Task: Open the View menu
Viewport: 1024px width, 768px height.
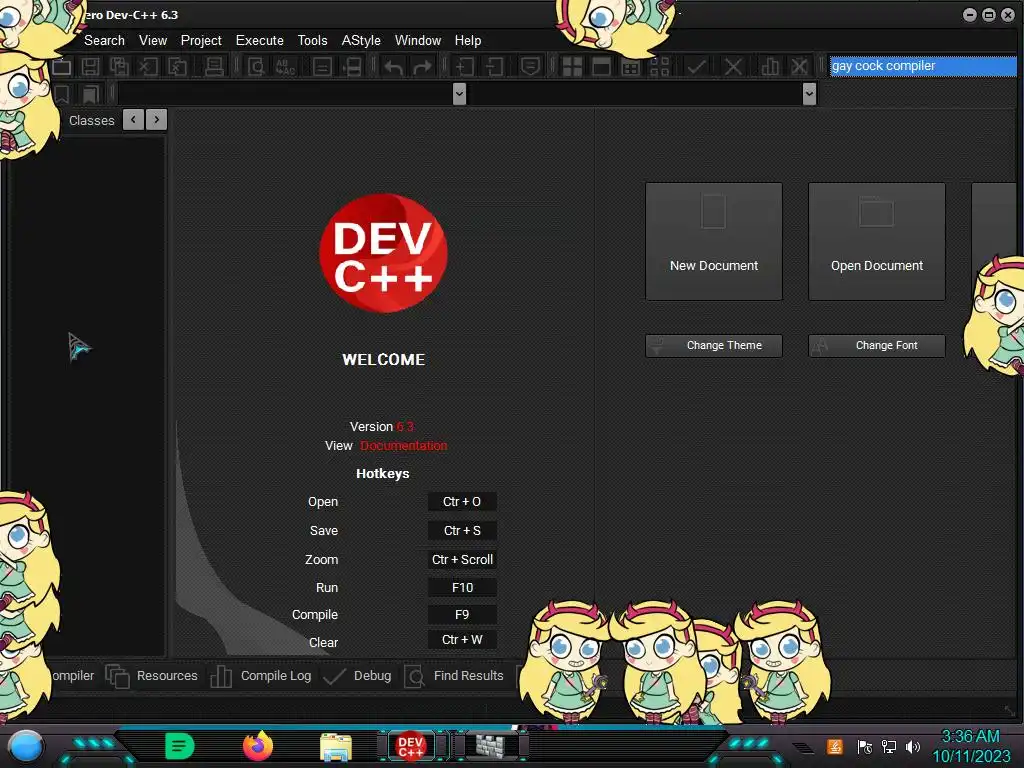Action: (153, 40)
